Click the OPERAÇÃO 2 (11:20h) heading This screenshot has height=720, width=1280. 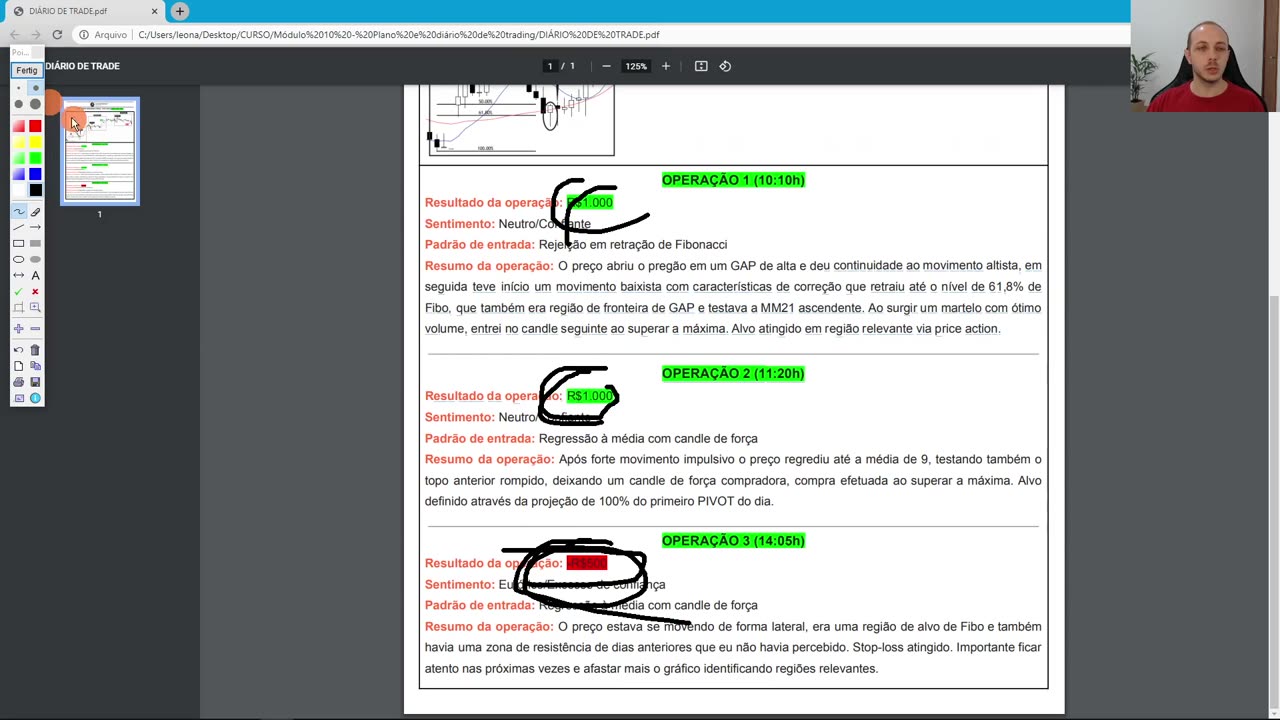point(733,373)
